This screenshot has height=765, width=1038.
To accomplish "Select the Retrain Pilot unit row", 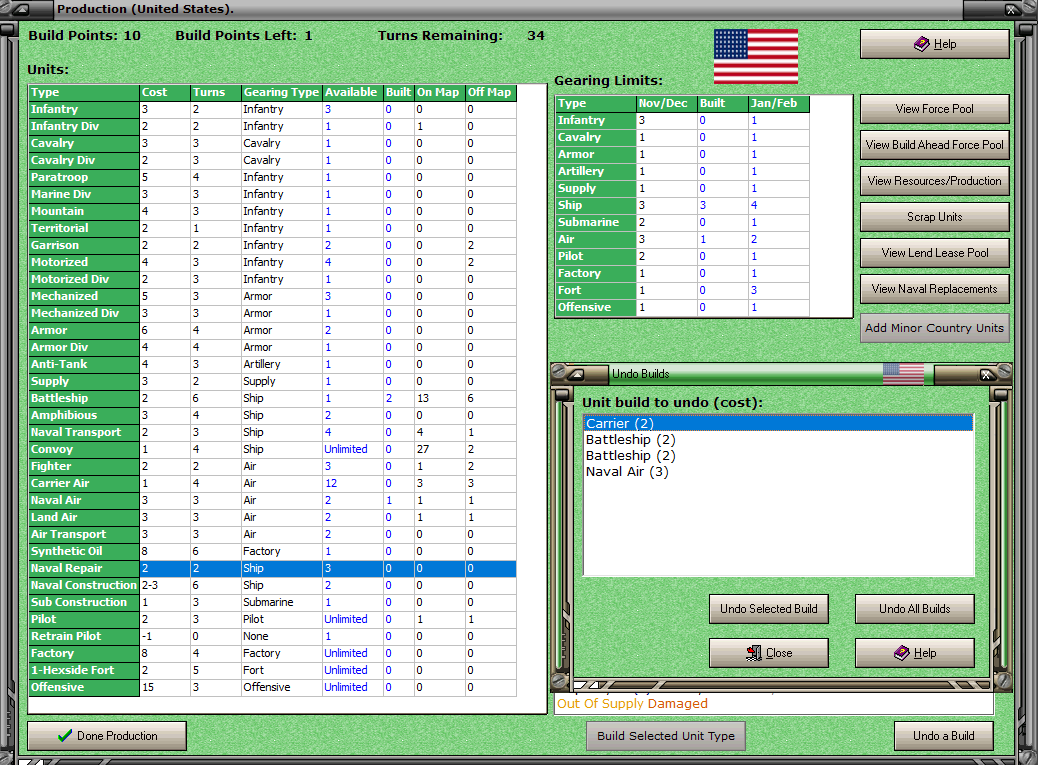I will (x=272, y=636).
